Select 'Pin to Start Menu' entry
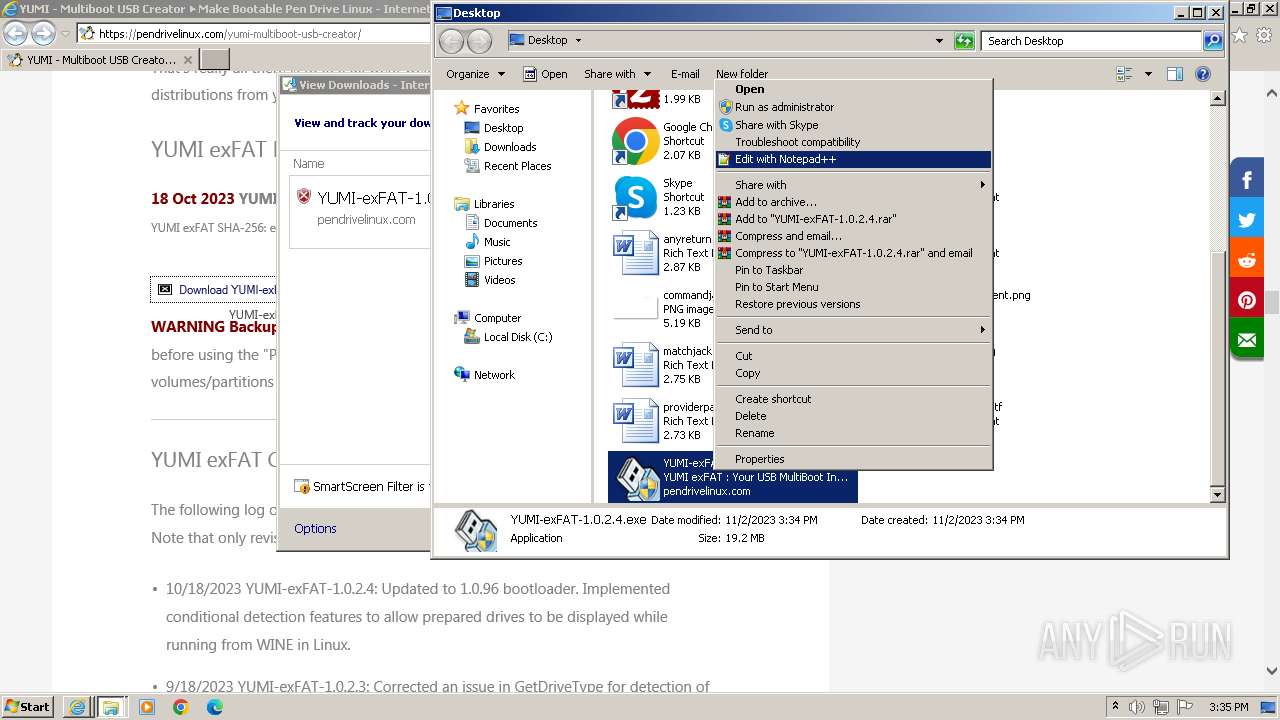This screenshot has height=720, width=1280. pos(853,287)
